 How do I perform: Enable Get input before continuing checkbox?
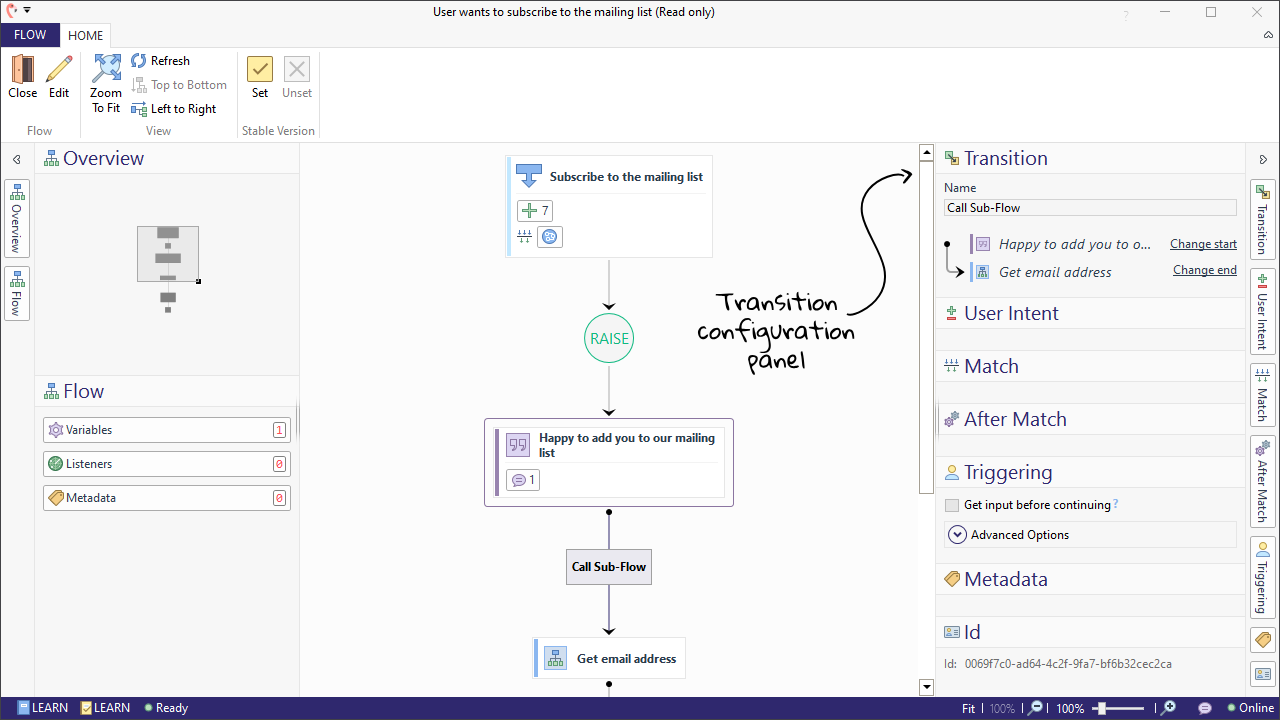pyautogui.click(x=952, y=506)
